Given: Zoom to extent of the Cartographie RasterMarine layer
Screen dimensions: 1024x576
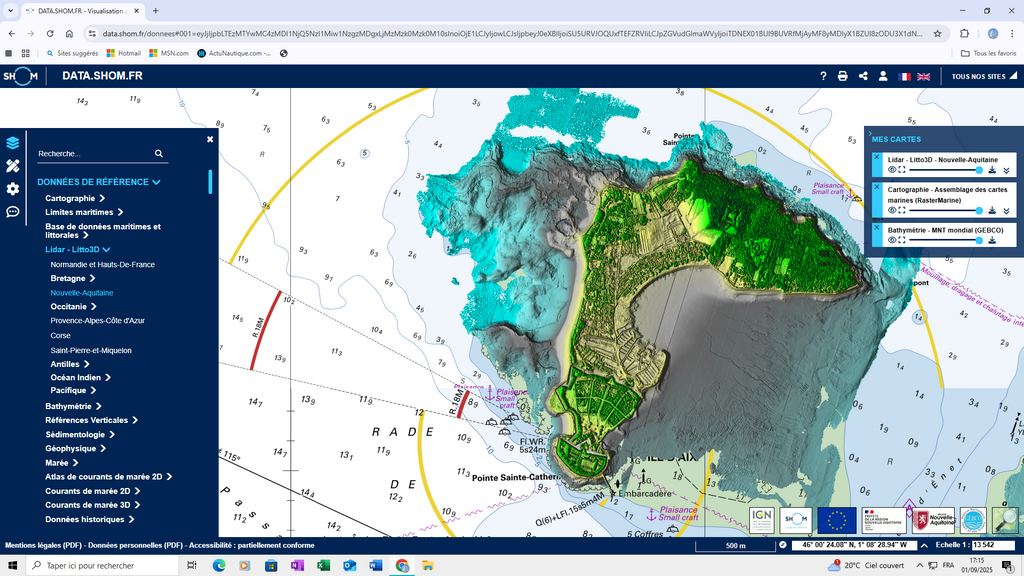Looking at the screenshot, I should tap(902, 210).
